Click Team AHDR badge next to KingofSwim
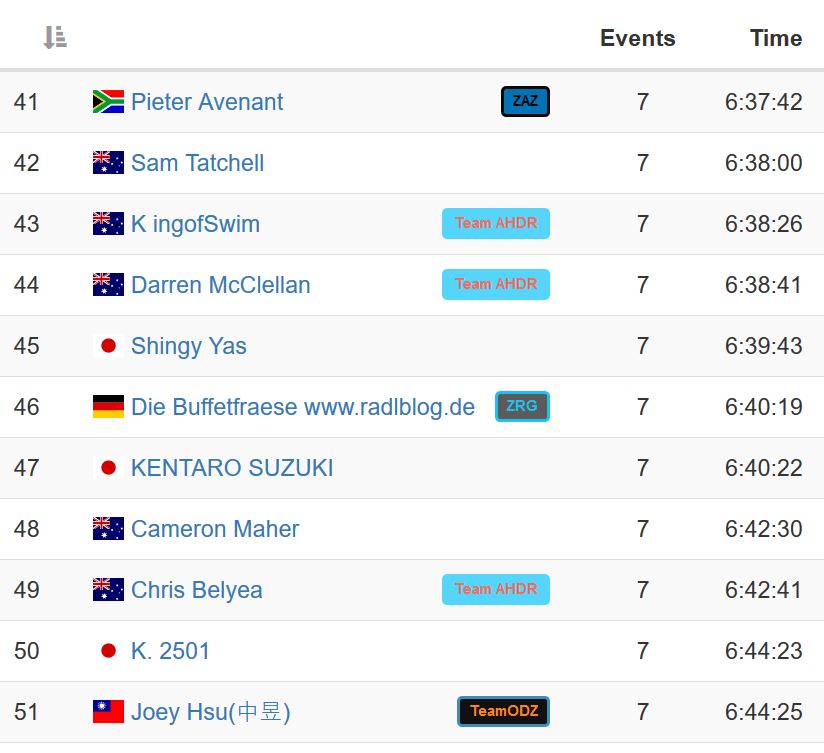 496,223
